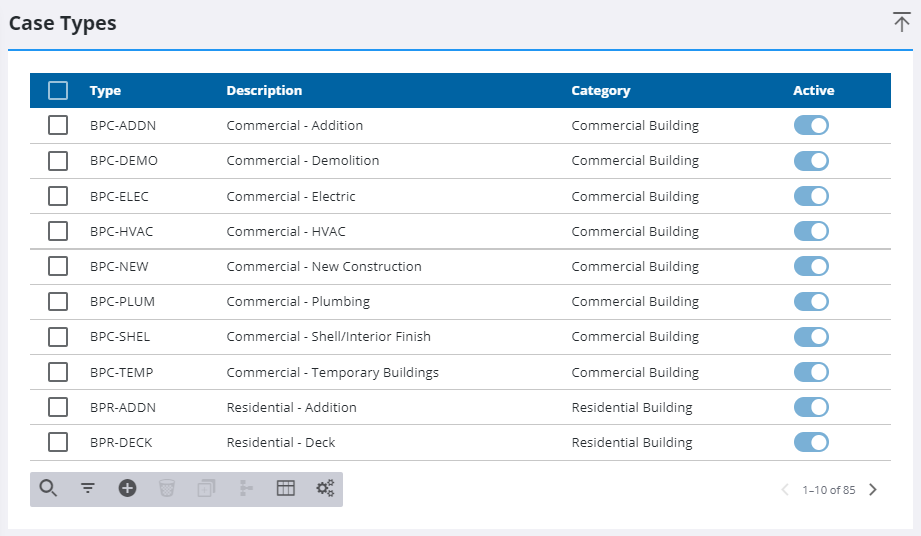Sort by the Type column header

(x=105, y=90)
